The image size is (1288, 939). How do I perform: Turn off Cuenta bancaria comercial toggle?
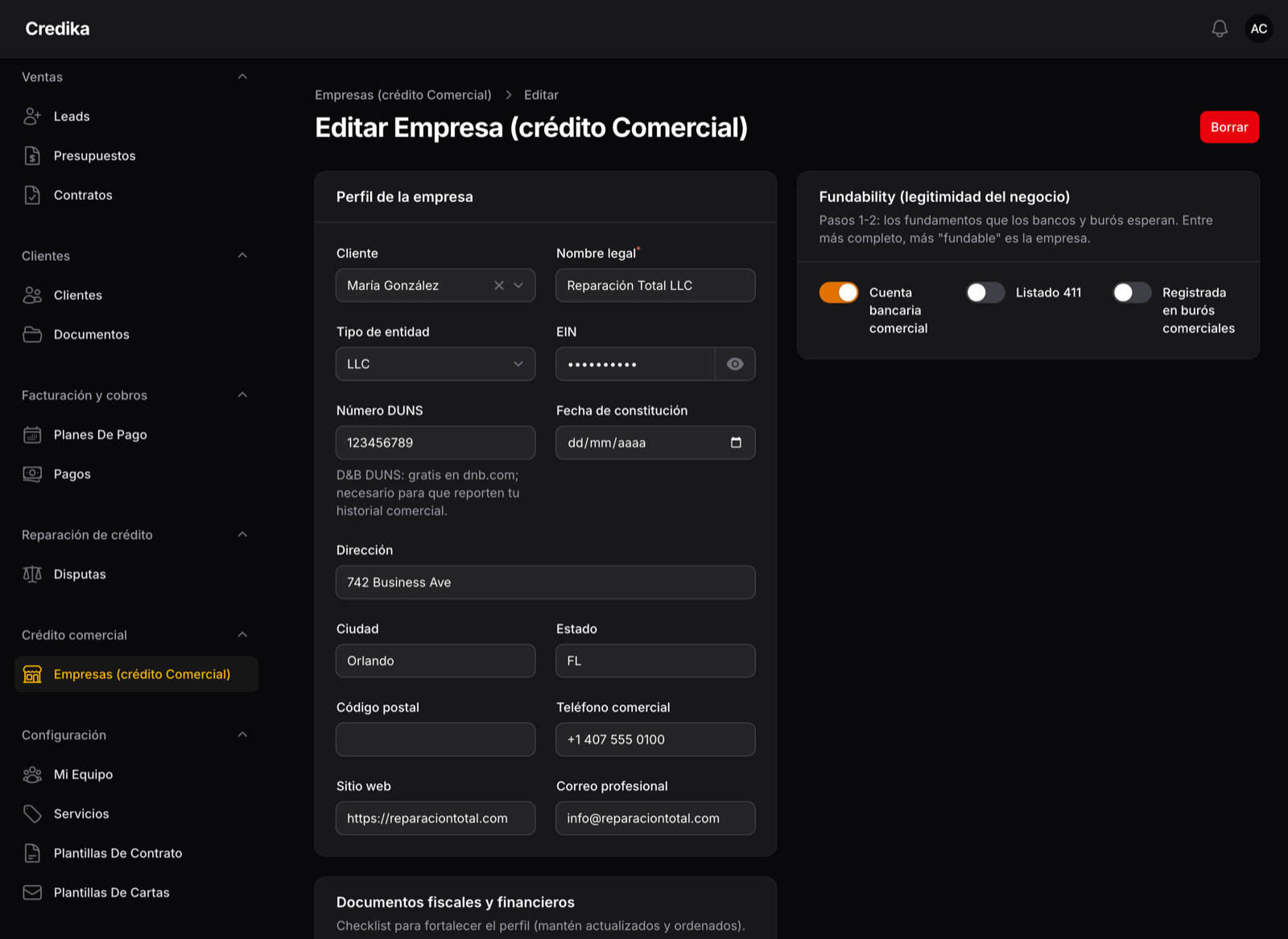click(839, 292)
